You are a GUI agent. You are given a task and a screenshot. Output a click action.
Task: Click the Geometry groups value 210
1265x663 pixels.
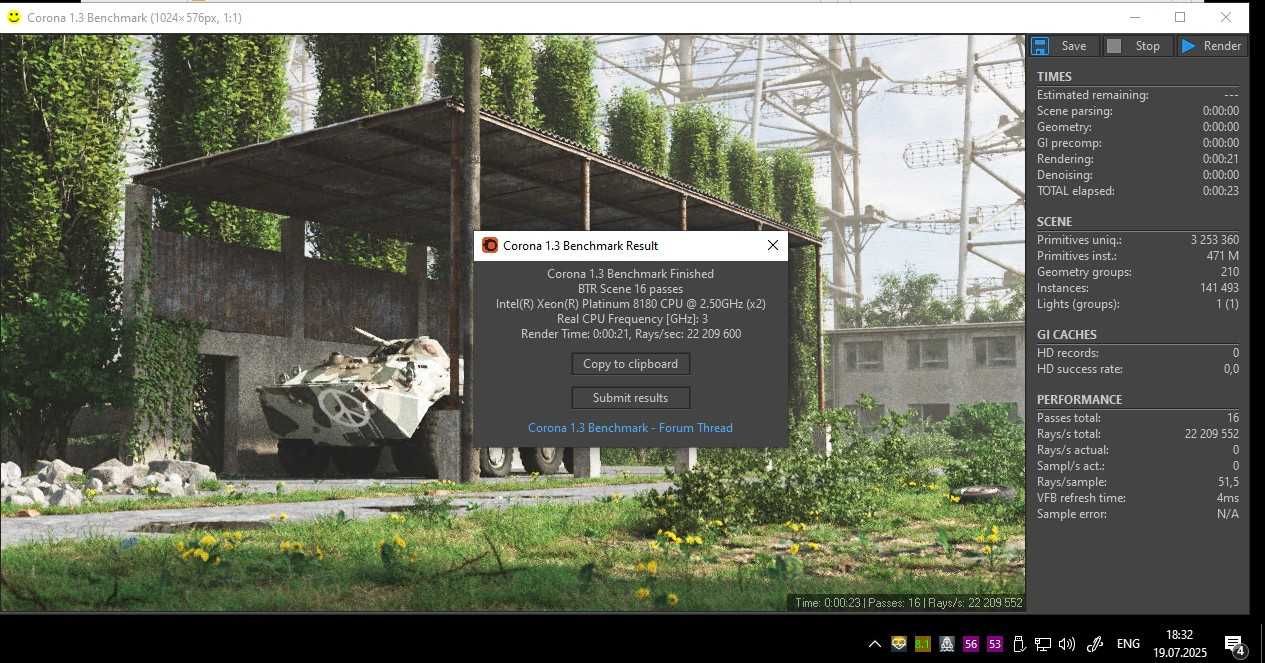click(1229, 272)
